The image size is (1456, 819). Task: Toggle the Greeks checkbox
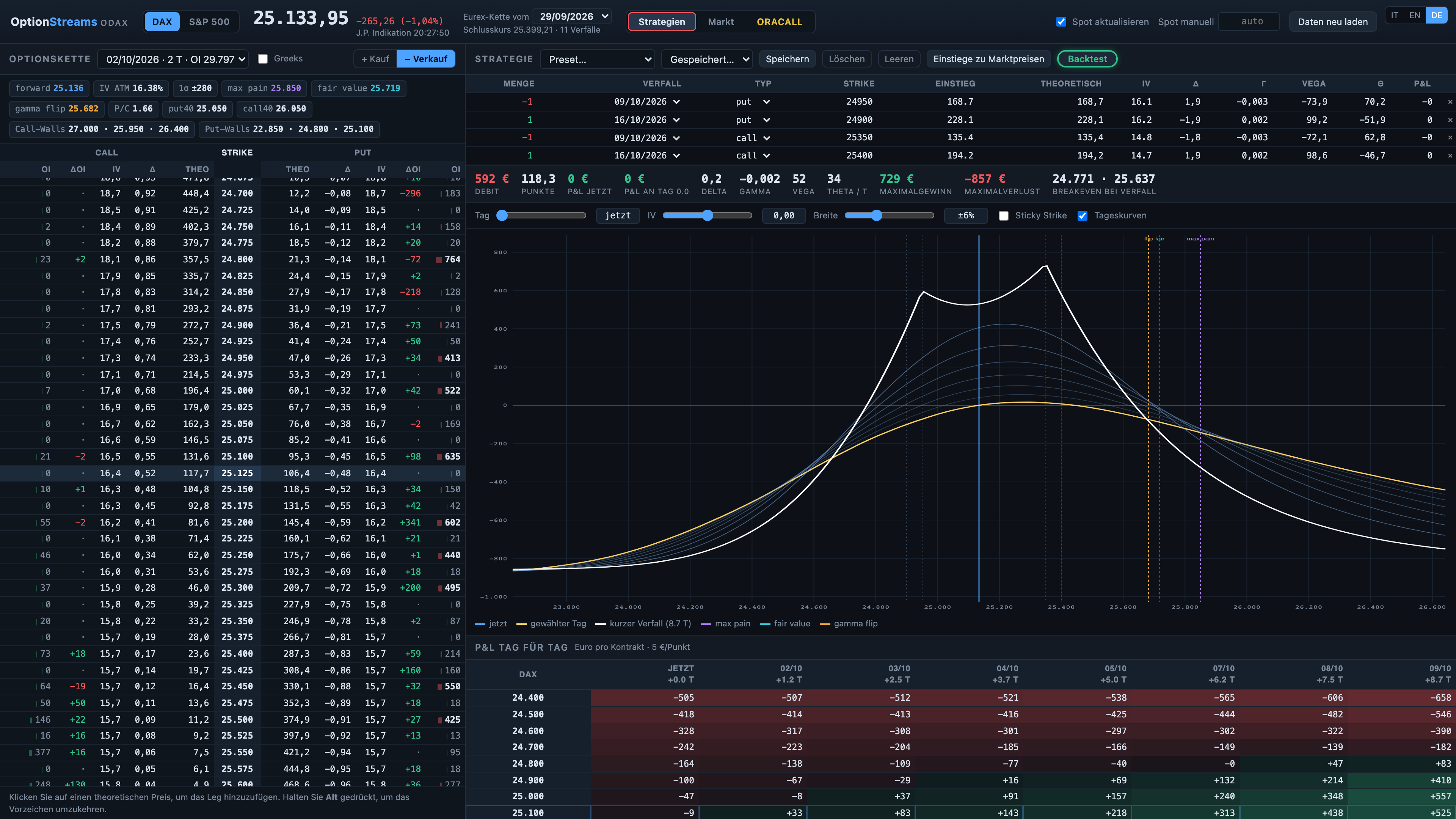pyautogui.click(x=263, y=59)
